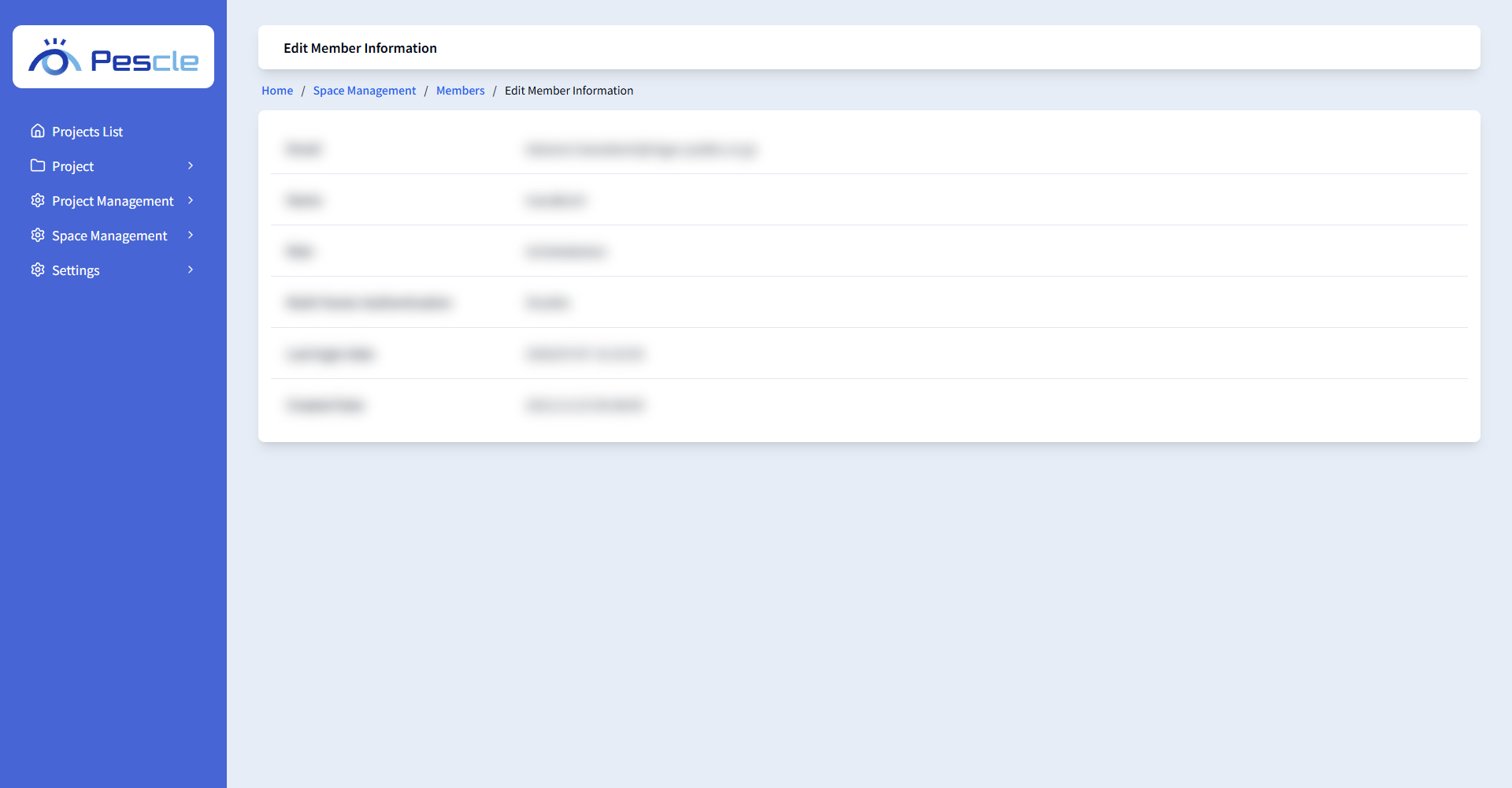Expand the Project Management chevron
Viewport: 1512px width, 788px height.
[191, 200]
